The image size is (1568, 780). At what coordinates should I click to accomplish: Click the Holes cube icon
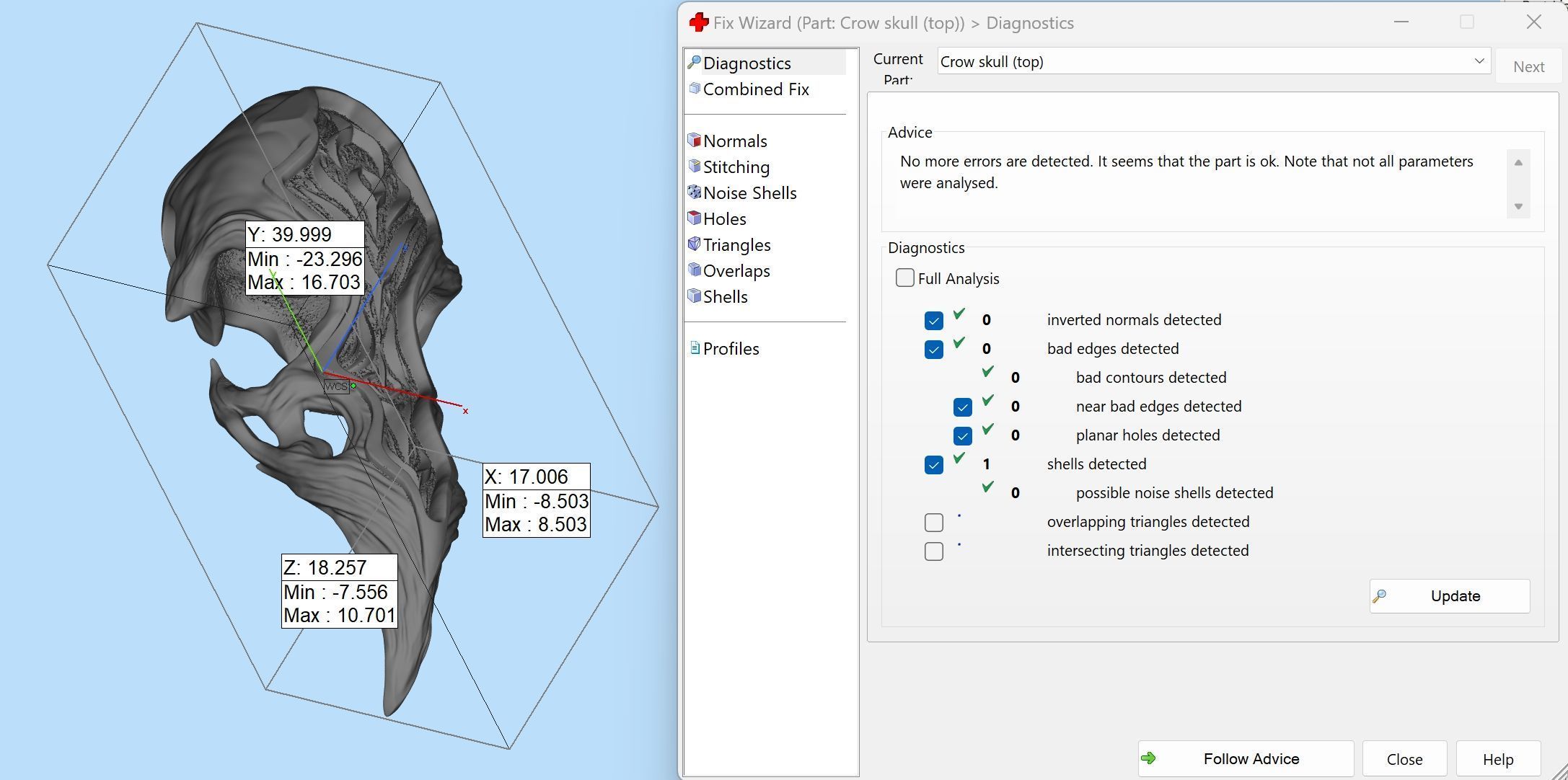click(x=695, y=218)
